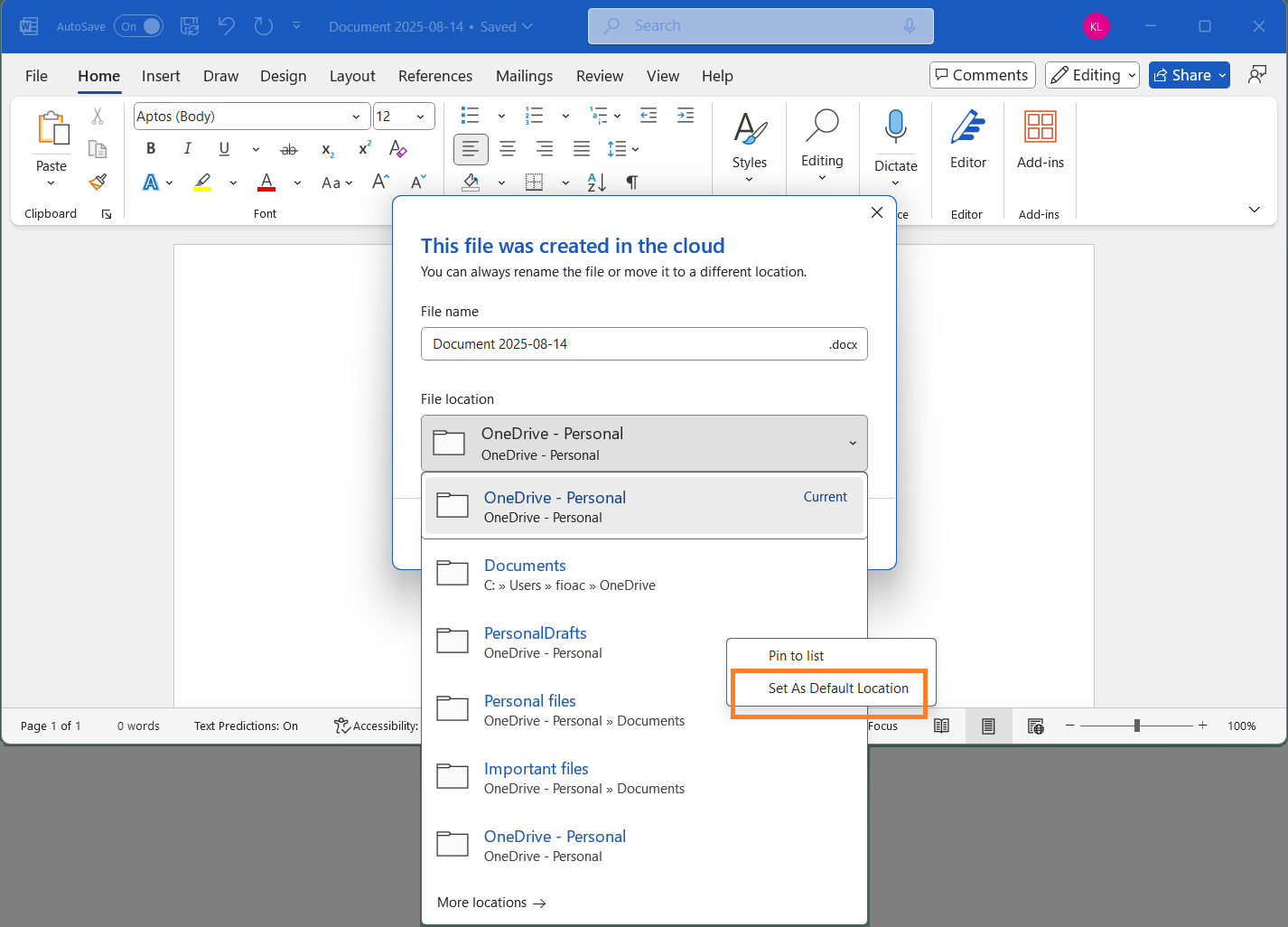The height and width of the screenshot is (927, 1288).
Task: Select Pin to list option
Action: [797, 655]
